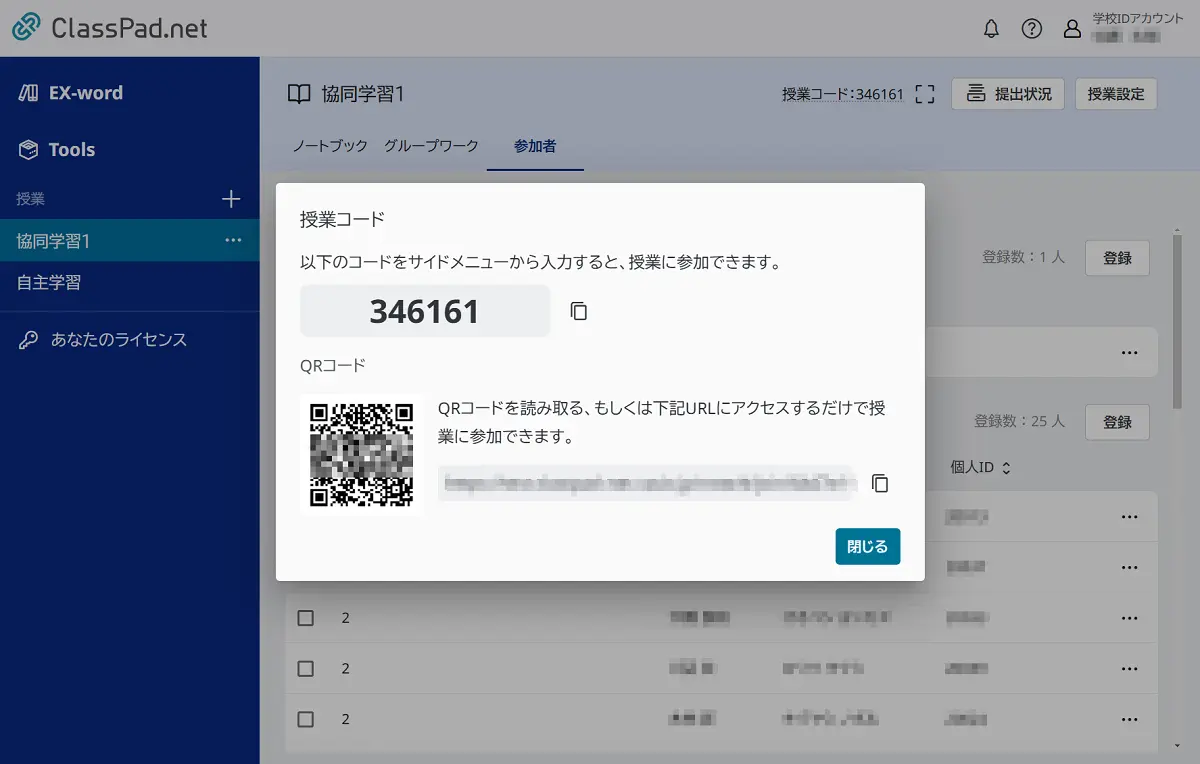Open the 学校IDアカウント user profile icon
The height and width of the screenshot is (764, 1200).
point(1072,29)
